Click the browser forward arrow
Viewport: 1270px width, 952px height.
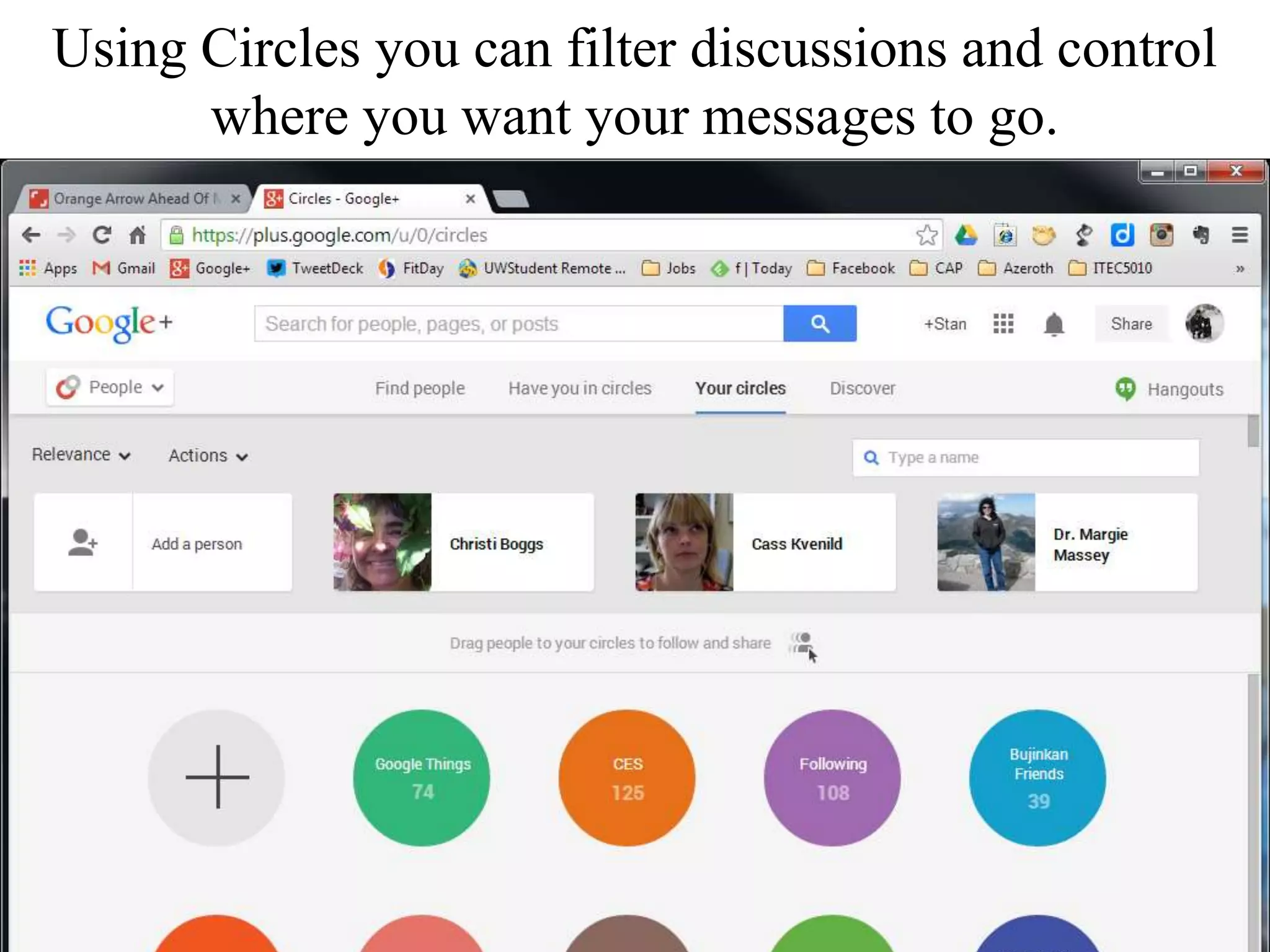pos(66,236)
